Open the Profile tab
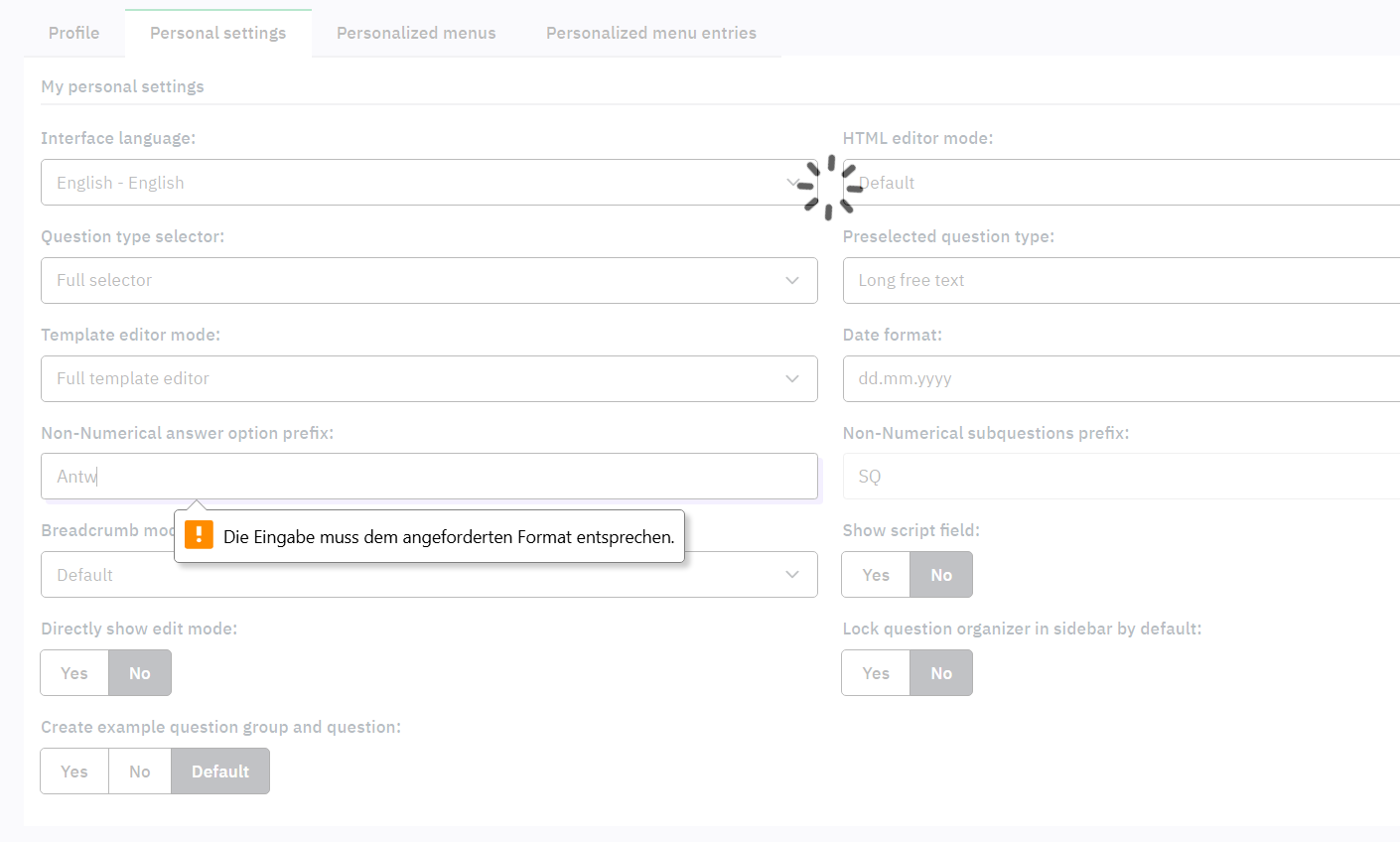The width and height of the screenshot is (1400, 842). click(74, 33)
